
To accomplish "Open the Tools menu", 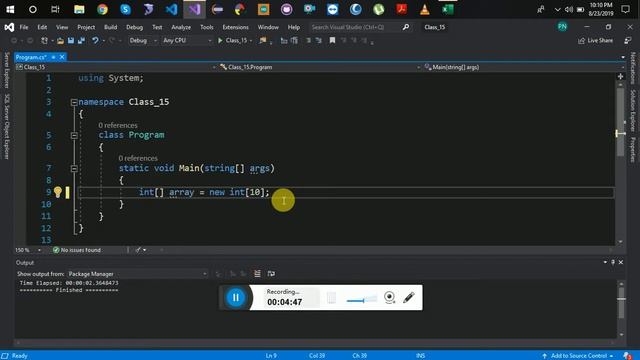I will point(207,27).
